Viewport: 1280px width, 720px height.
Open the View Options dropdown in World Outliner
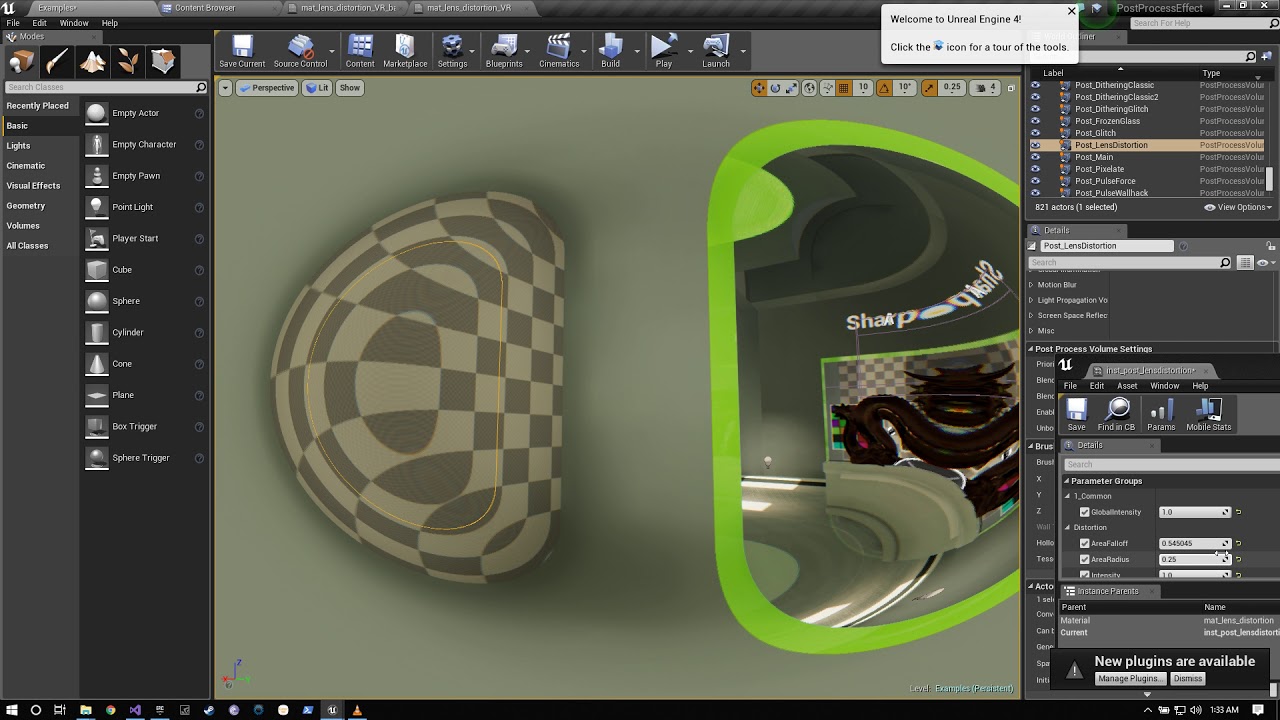pos(1238,207)
